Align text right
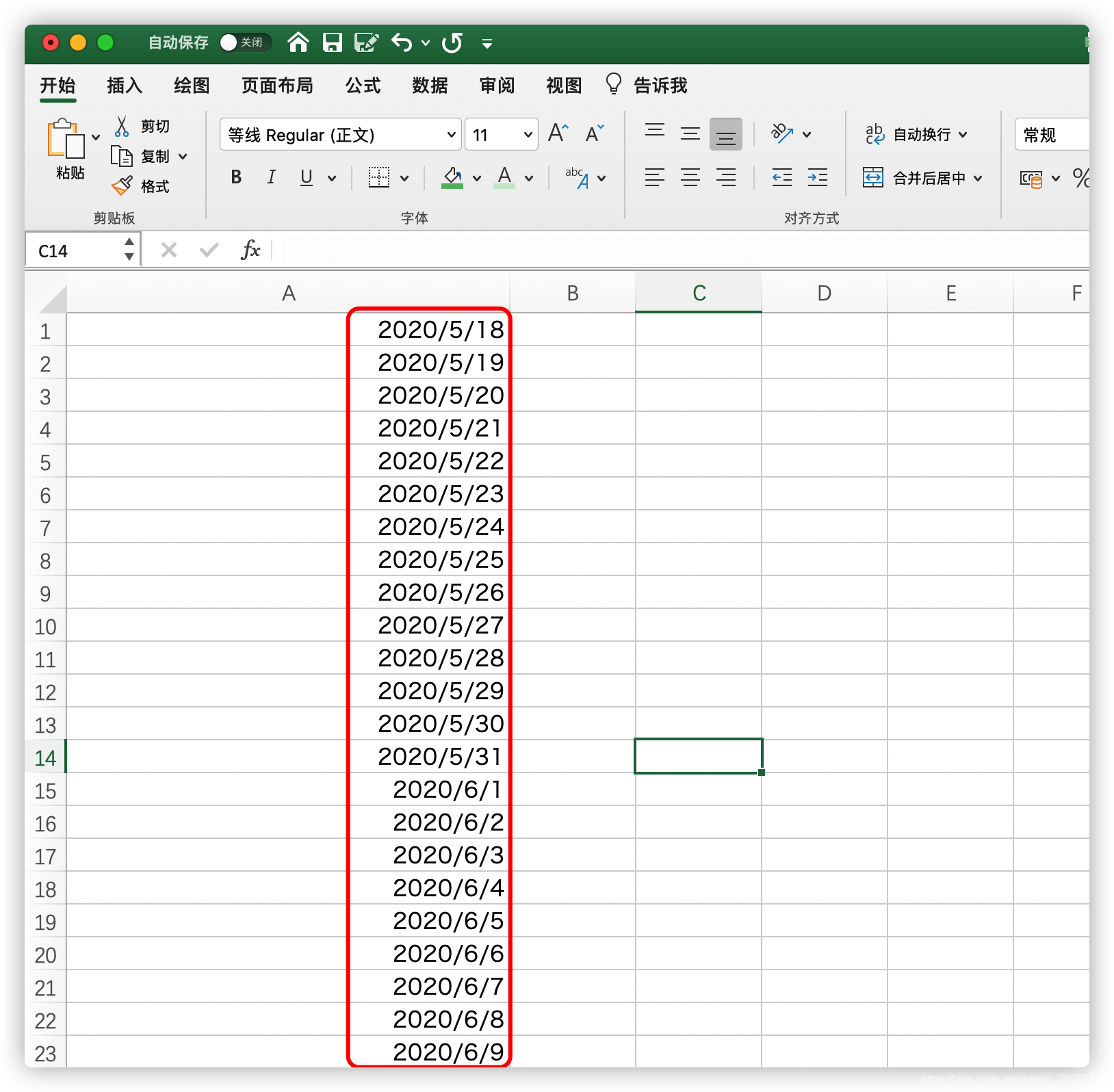 726,177
